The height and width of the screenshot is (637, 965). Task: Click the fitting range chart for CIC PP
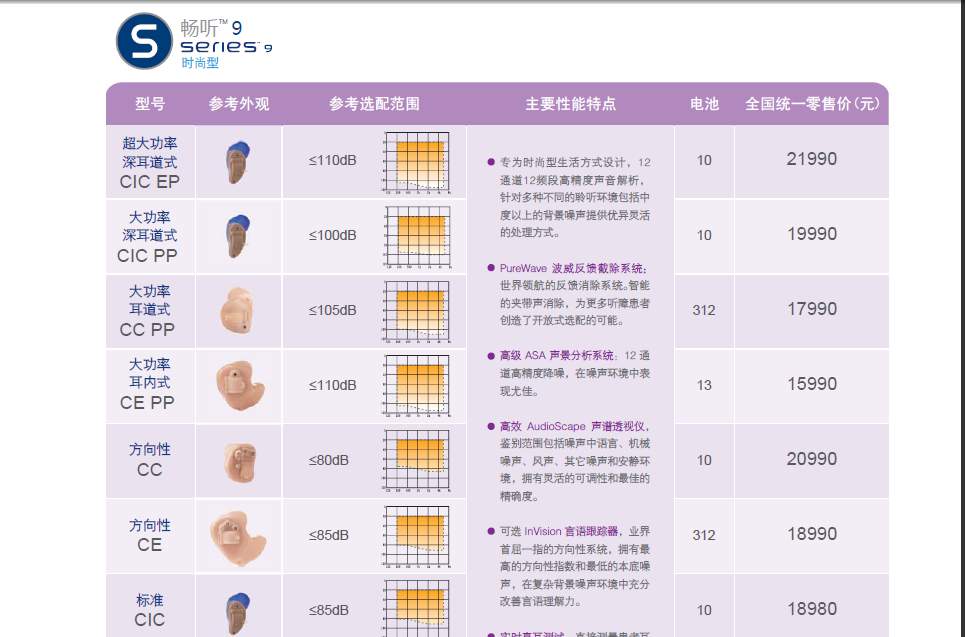click(418, 237)
